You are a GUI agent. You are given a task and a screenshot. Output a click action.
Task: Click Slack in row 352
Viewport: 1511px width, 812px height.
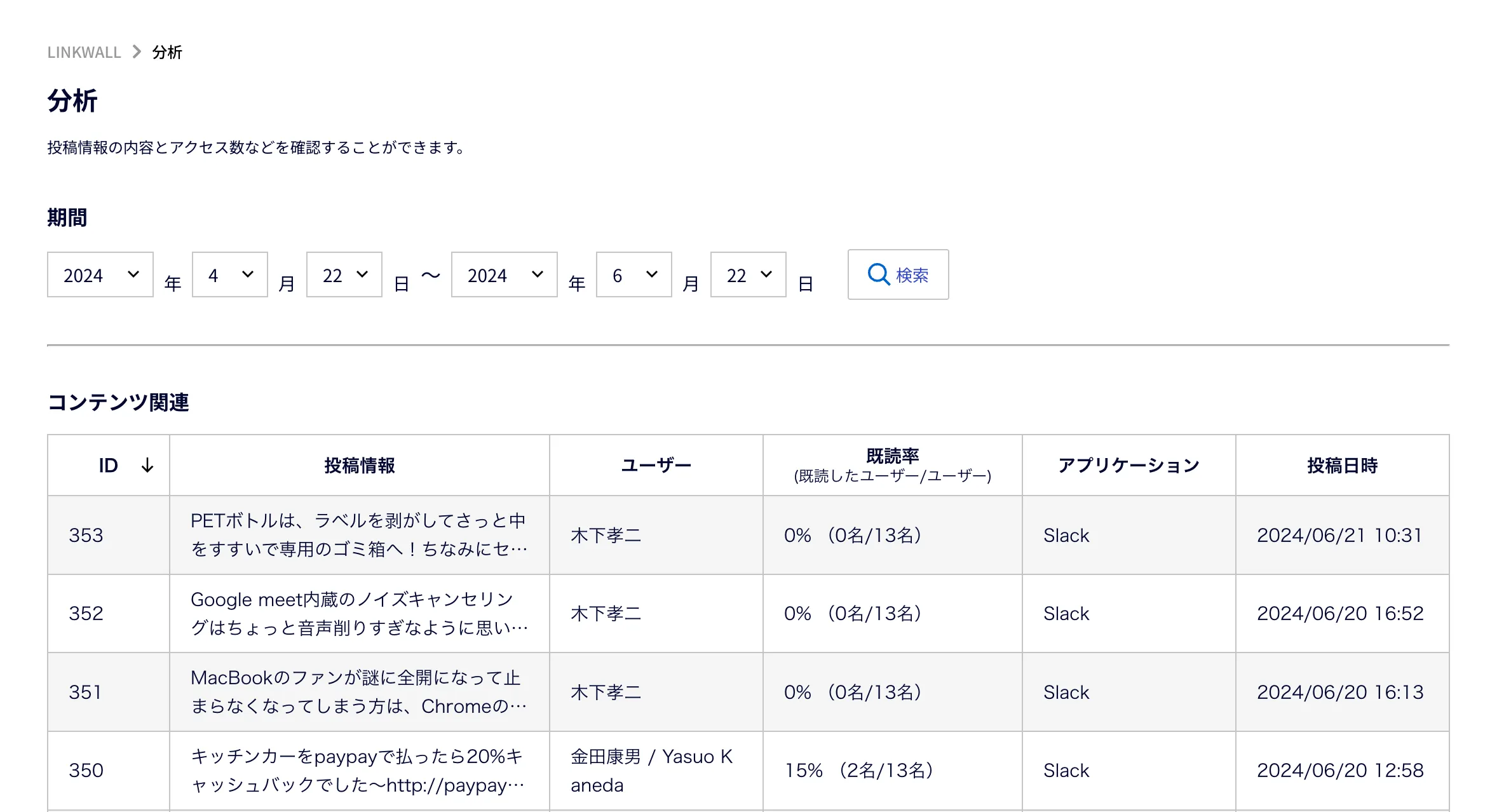(1066, 614)
